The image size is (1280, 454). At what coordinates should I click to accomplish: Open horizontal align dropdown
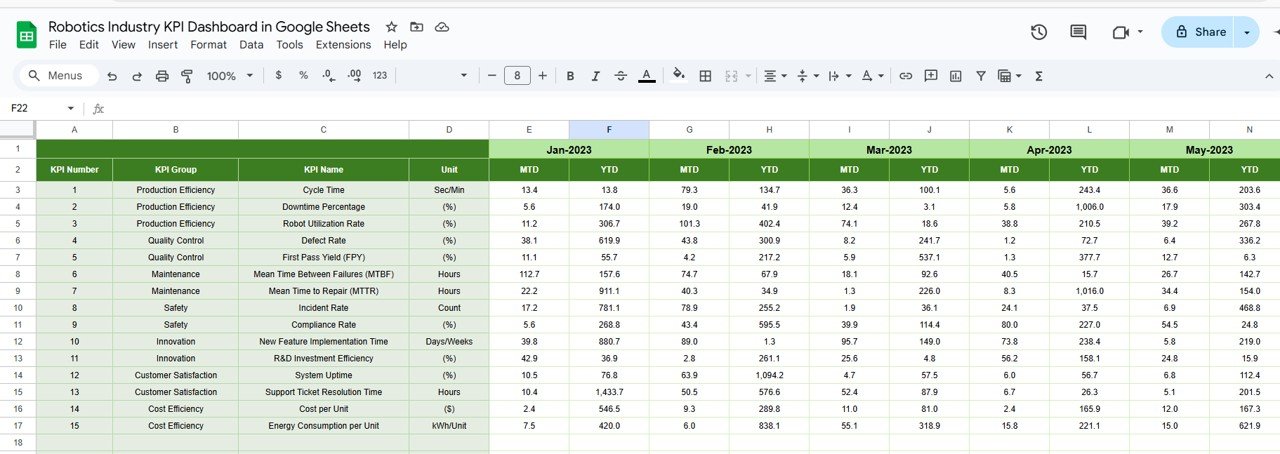775,76
